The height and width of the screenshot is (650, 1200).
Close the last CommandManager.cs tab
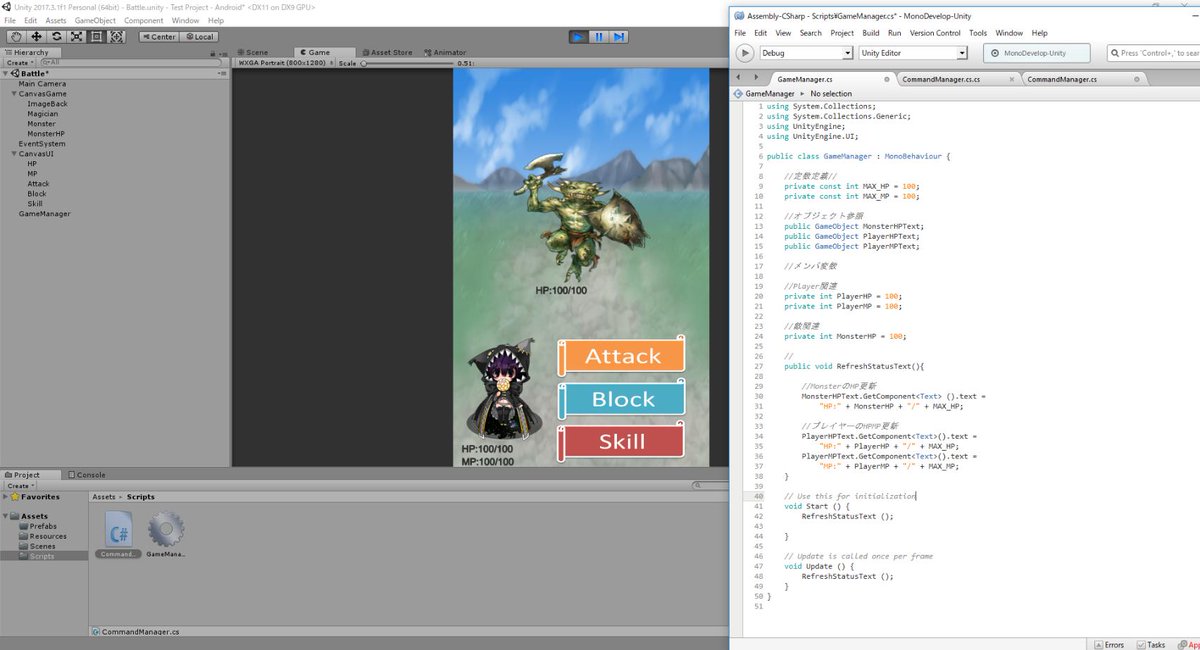tap(1135, 79)
